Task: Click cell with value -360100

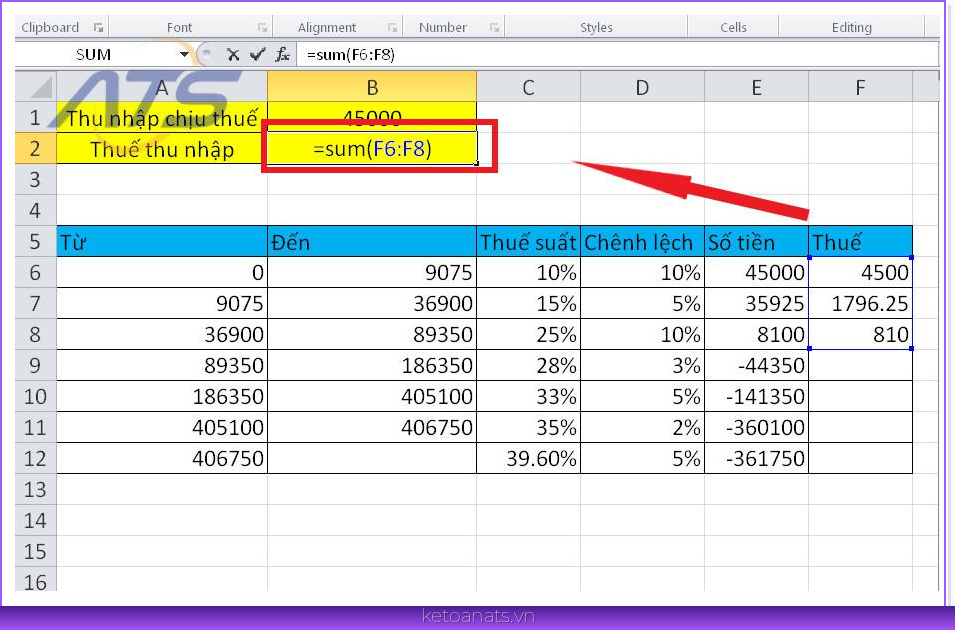Action: coord(756,428)
